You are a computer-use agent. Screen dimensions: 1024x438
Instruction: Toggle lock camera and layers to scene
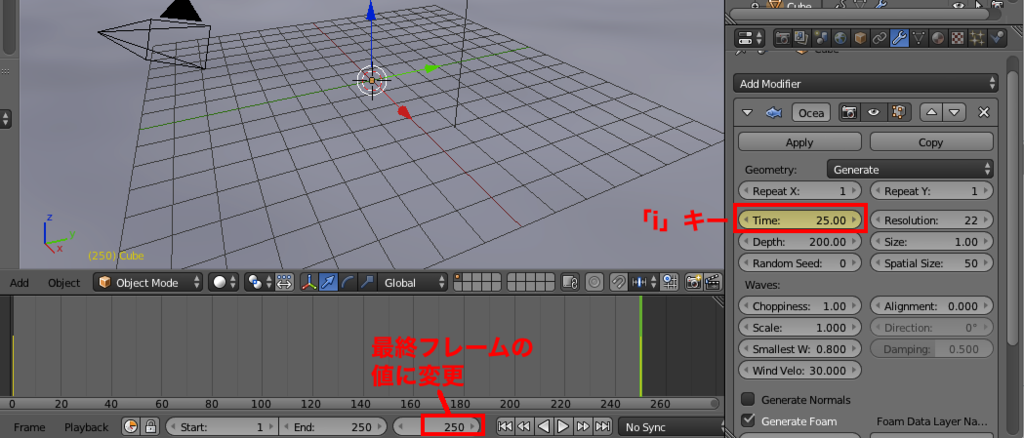click(x=570, y=283)
